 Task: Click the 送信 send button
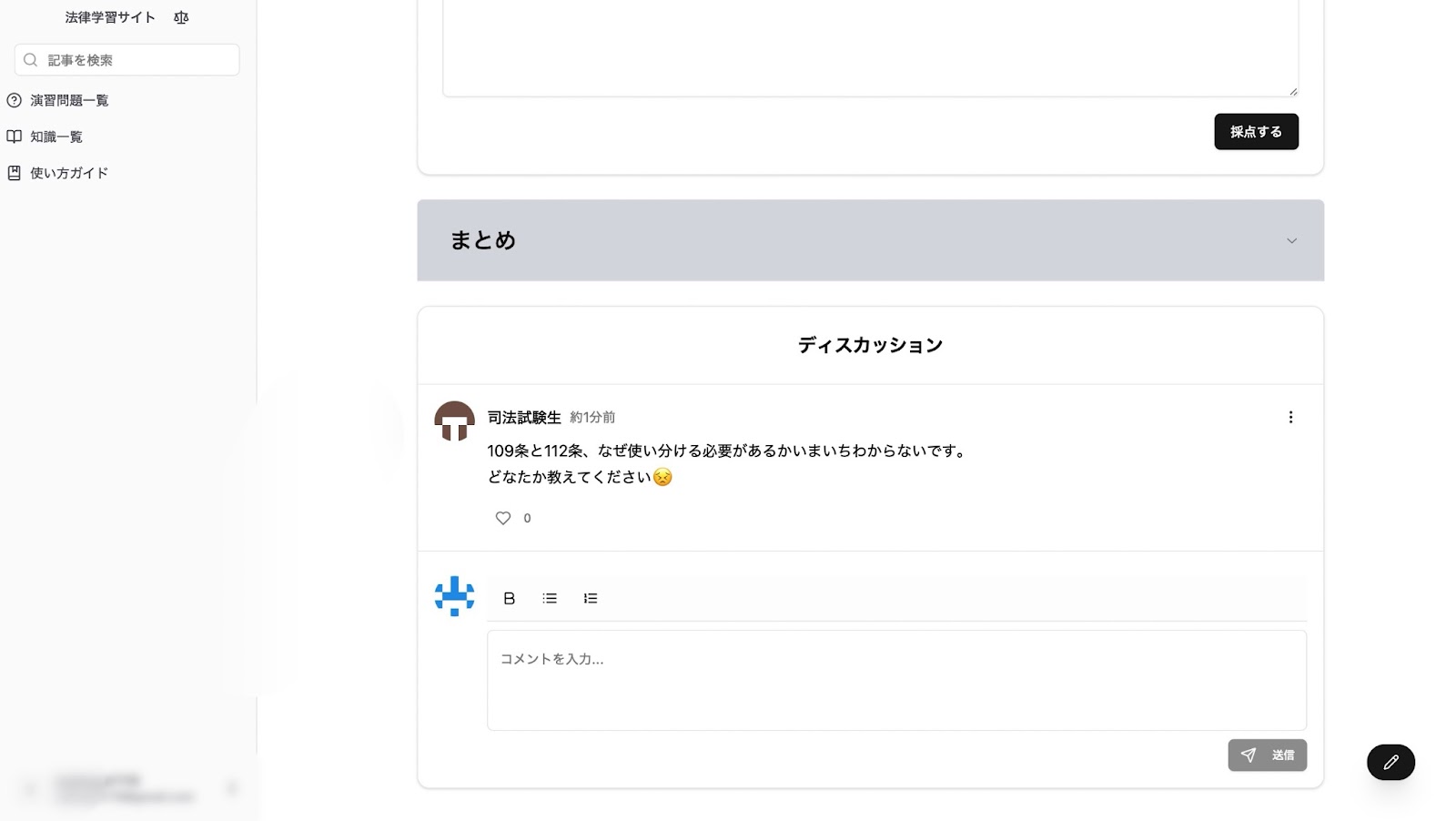pyautogui.click(x=1267, y=755)
